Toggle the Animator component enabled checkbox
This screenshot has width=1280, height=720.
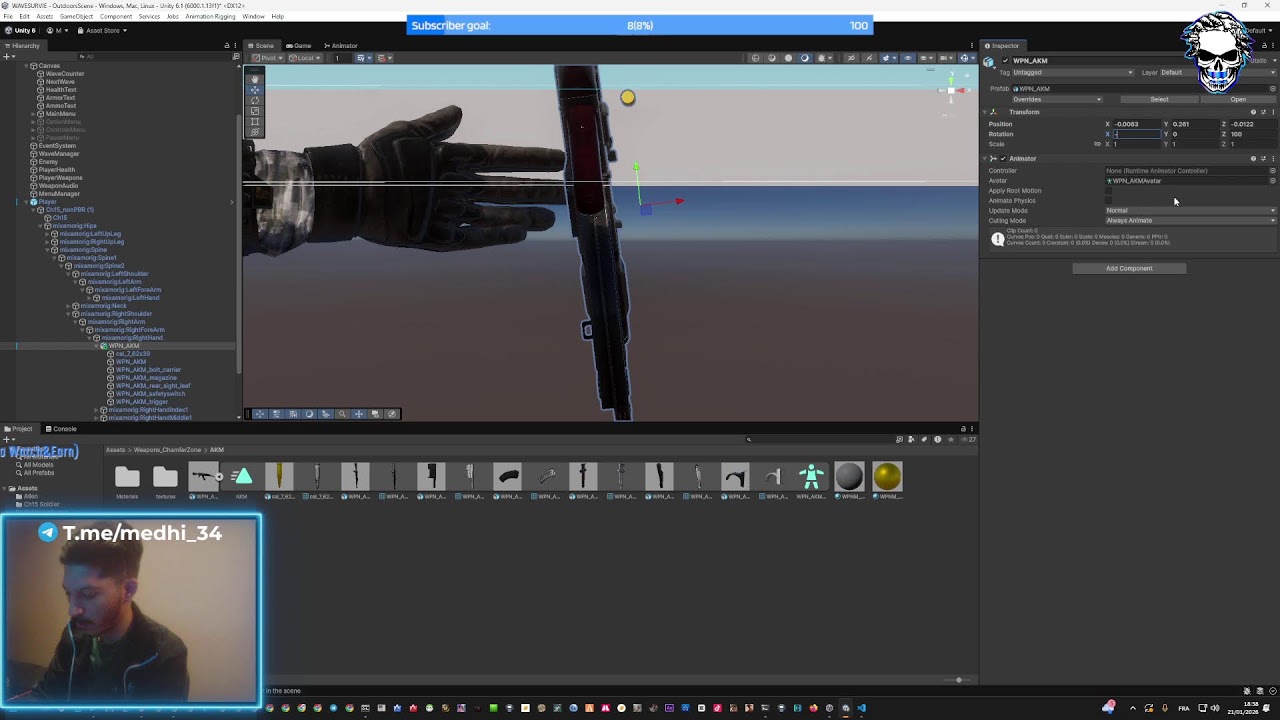point(1003,159)
